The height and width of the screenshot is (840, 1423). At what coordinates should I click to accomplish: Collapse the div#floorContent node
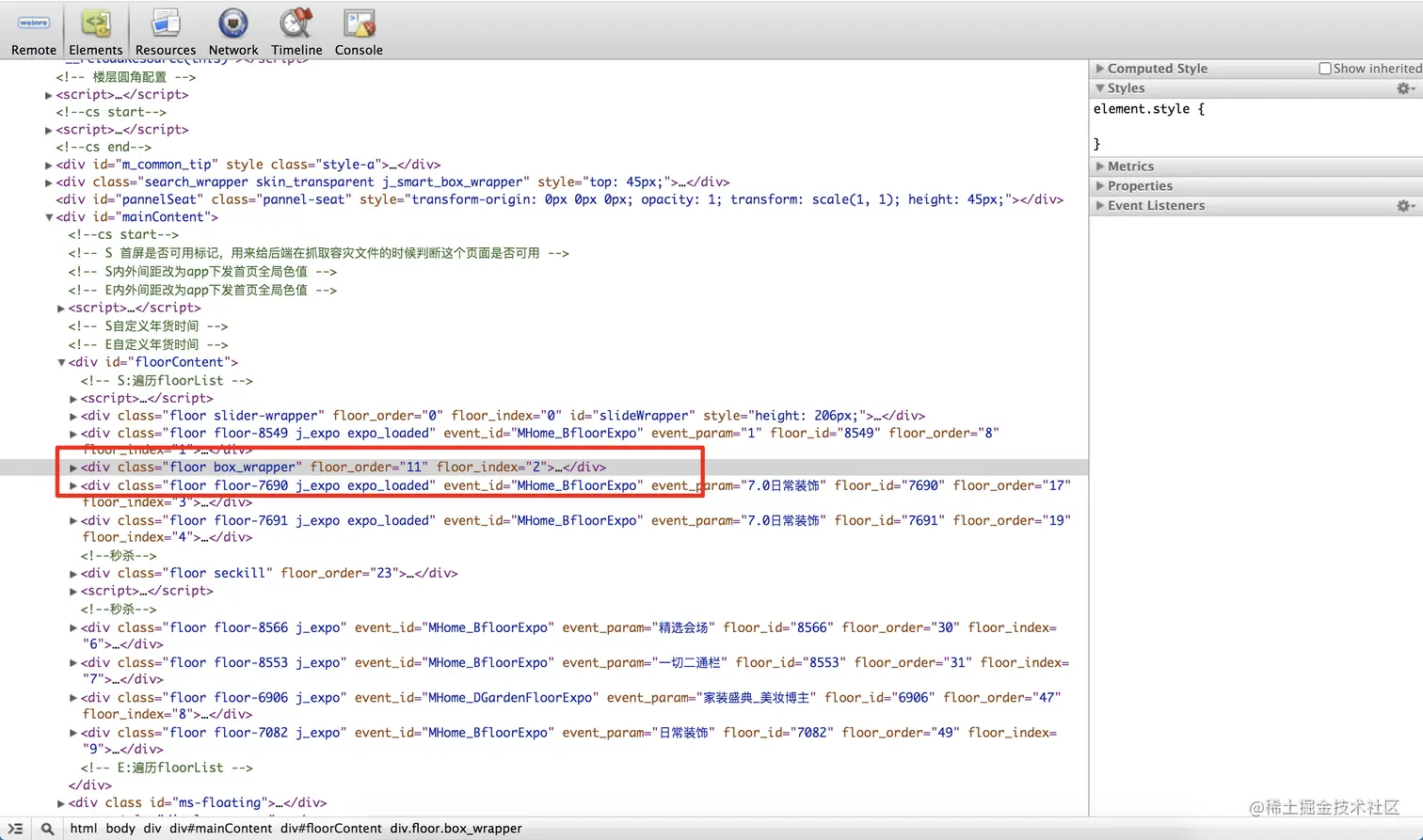pos(61,362)
